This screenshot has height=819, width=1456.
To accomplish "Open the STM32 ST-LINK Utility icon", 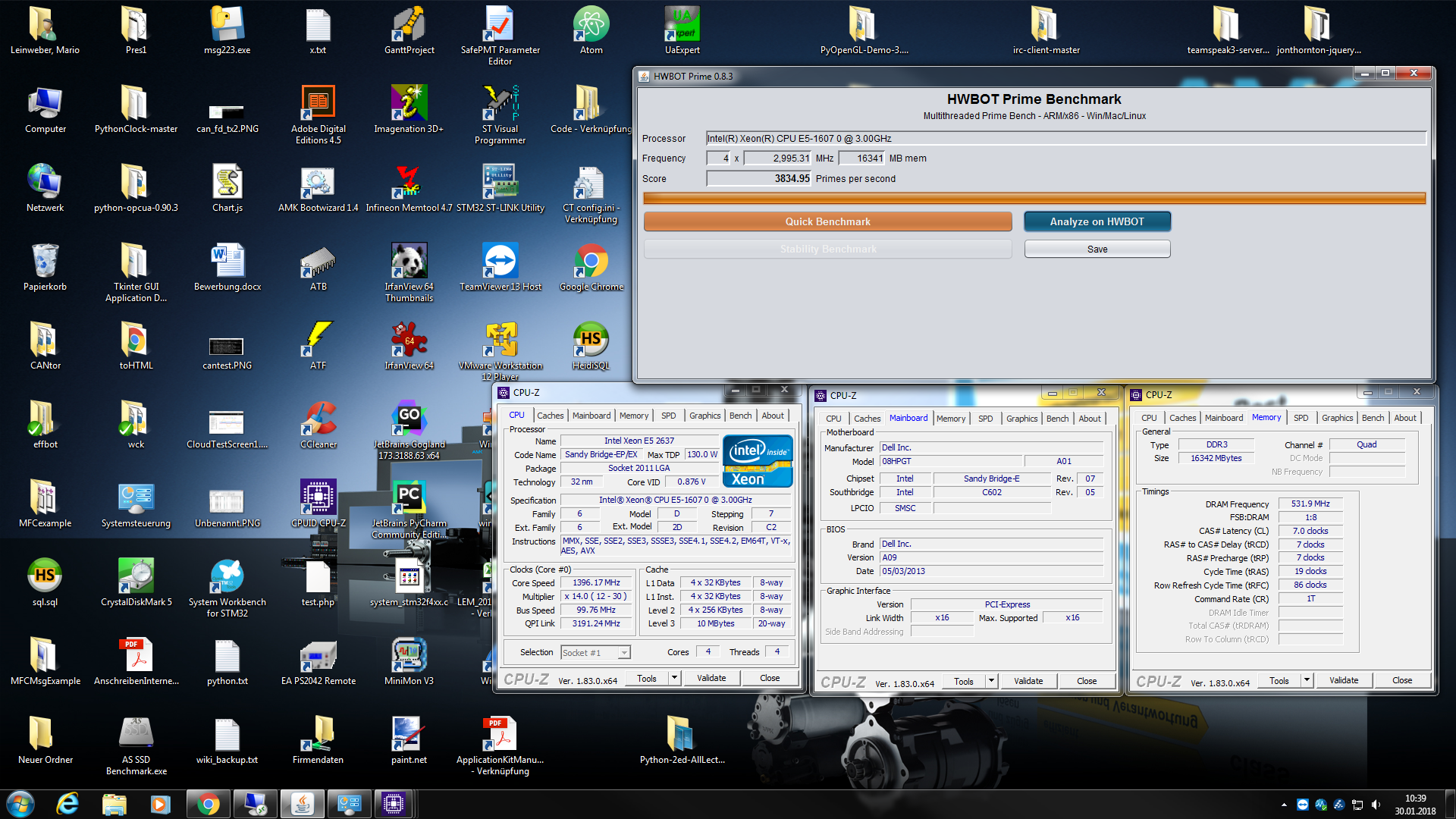I will (500, 188).
